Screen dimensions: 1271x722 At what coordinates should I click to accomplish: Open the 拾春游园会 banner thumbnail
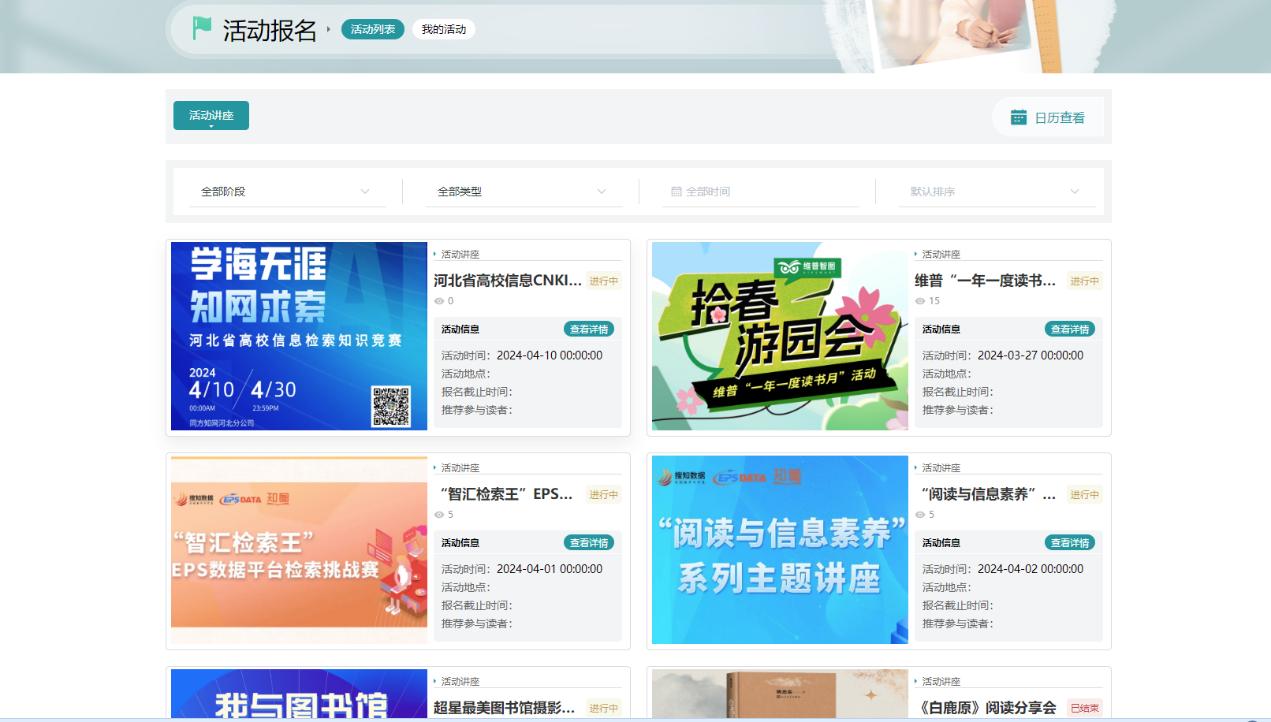tap(780, 336)
